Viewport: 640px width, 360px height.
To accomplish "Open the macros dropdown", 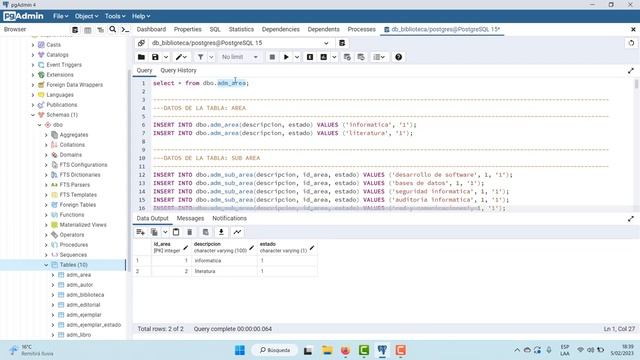I will tap(379, 57).
